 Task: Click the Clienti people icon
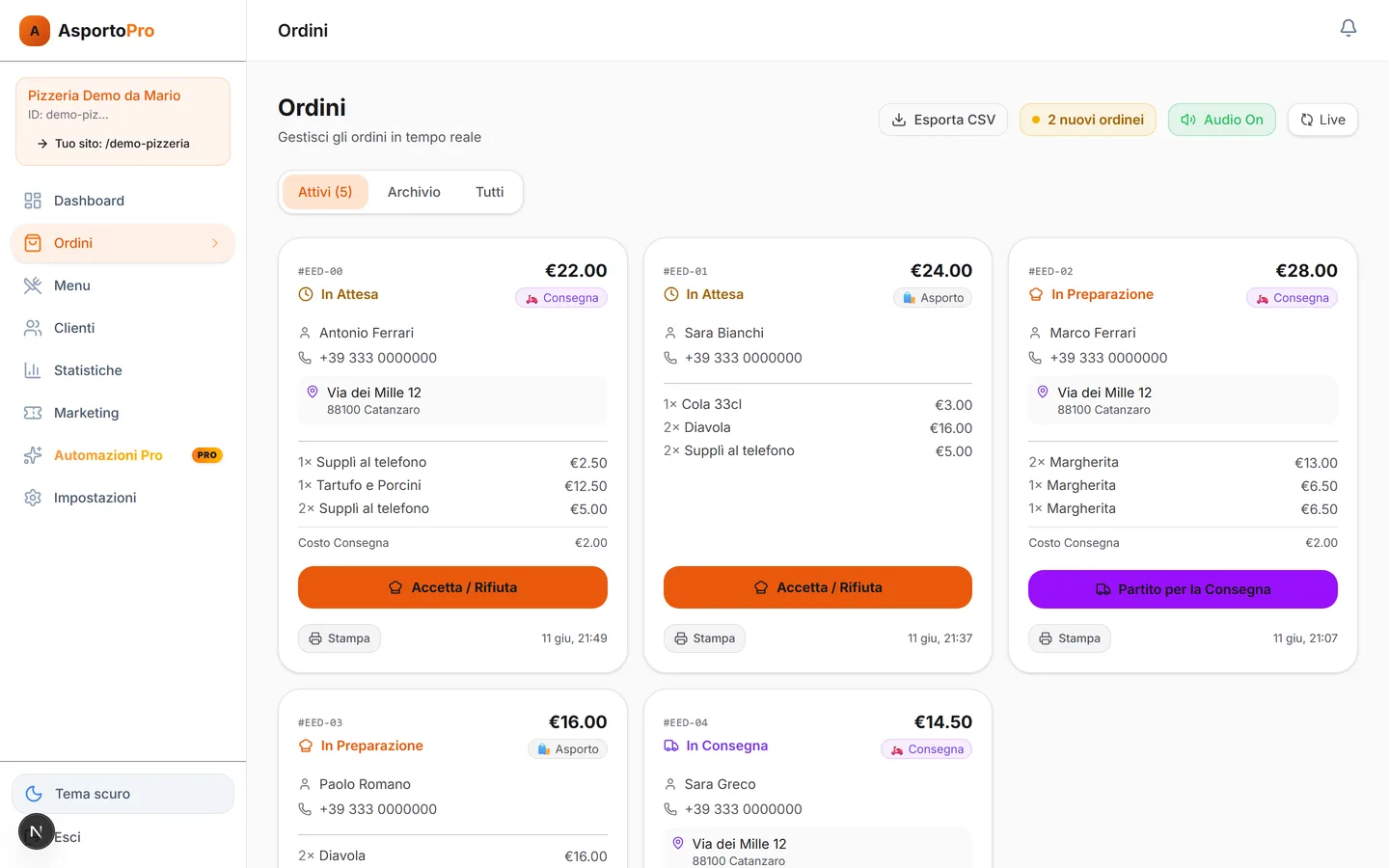coord(33,328)
